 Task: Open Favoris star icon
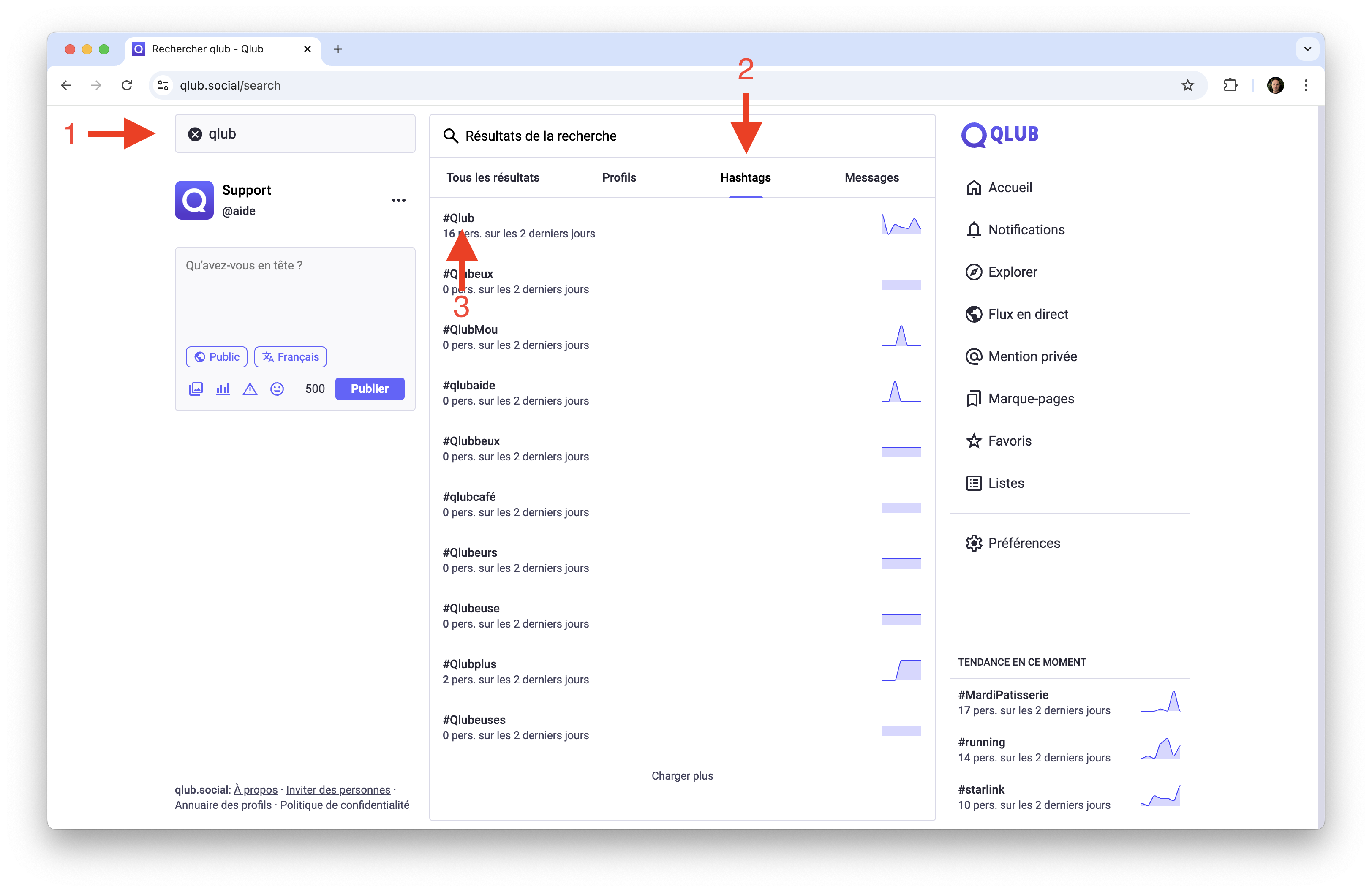click(x=974, y=441)
